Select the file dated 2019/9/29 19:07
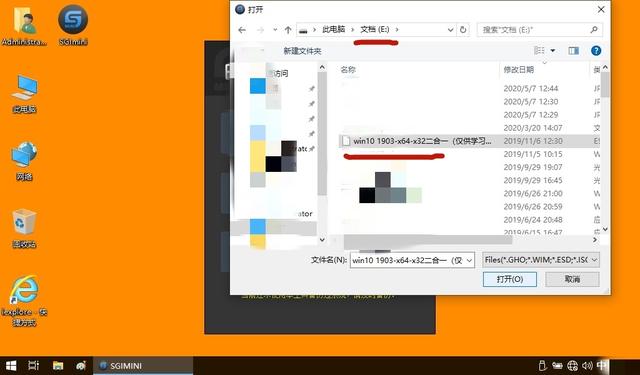Image resolution: width=640 pixels, height=375 pixels. [x=469, y=167]
